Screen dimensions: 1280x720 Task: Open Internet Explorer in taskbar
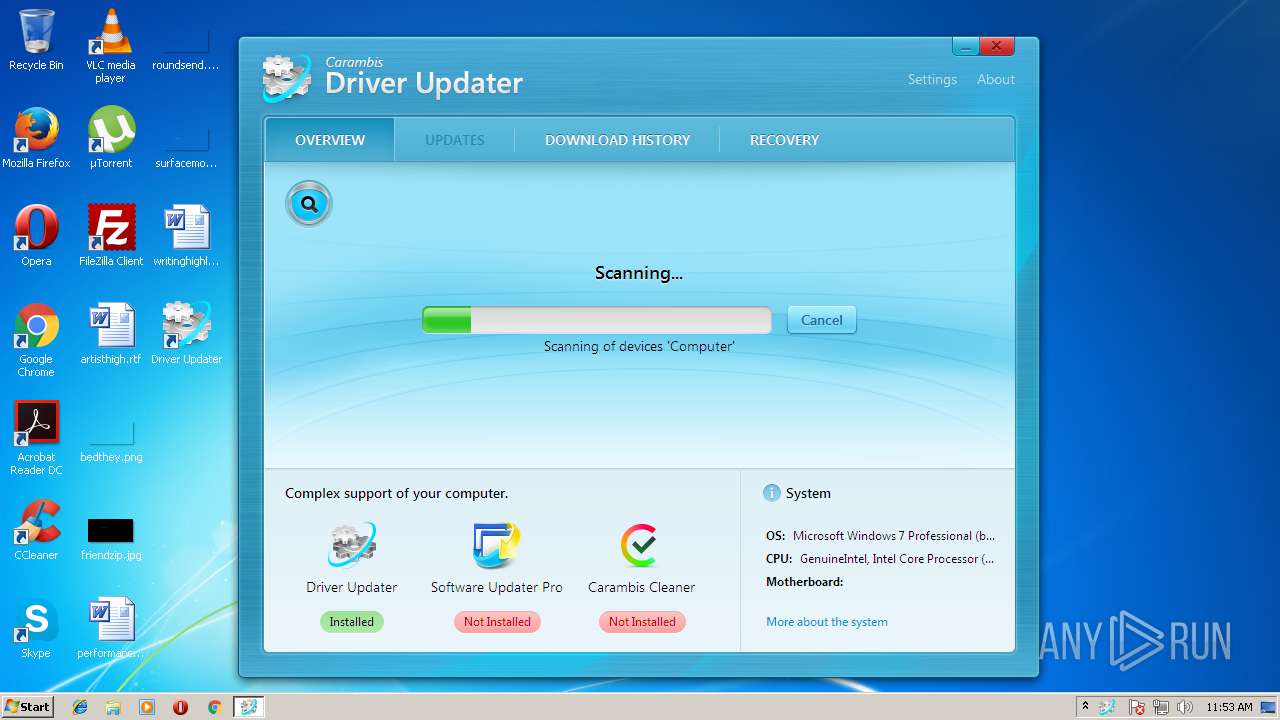point(80,707)
